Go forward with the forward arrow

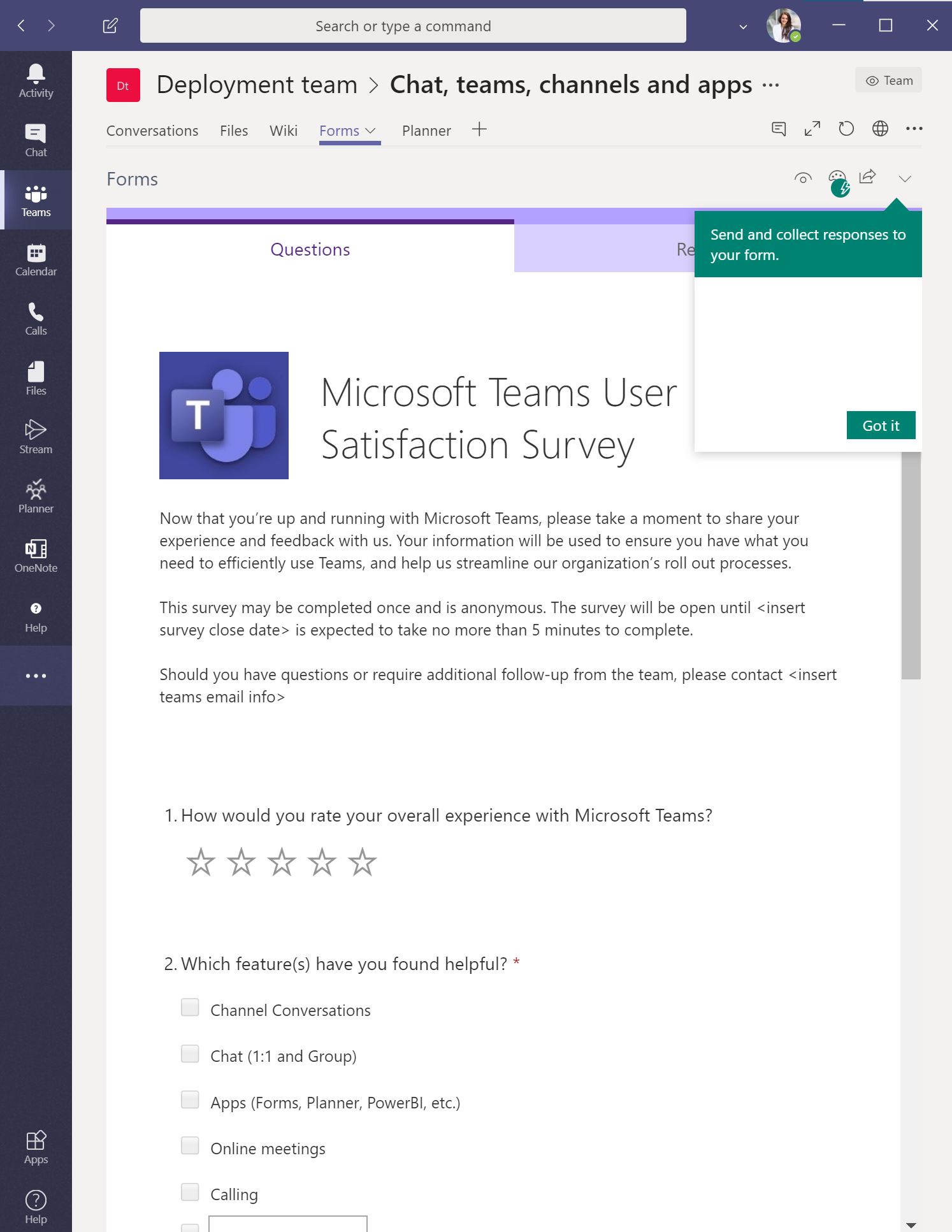[52, 25]
